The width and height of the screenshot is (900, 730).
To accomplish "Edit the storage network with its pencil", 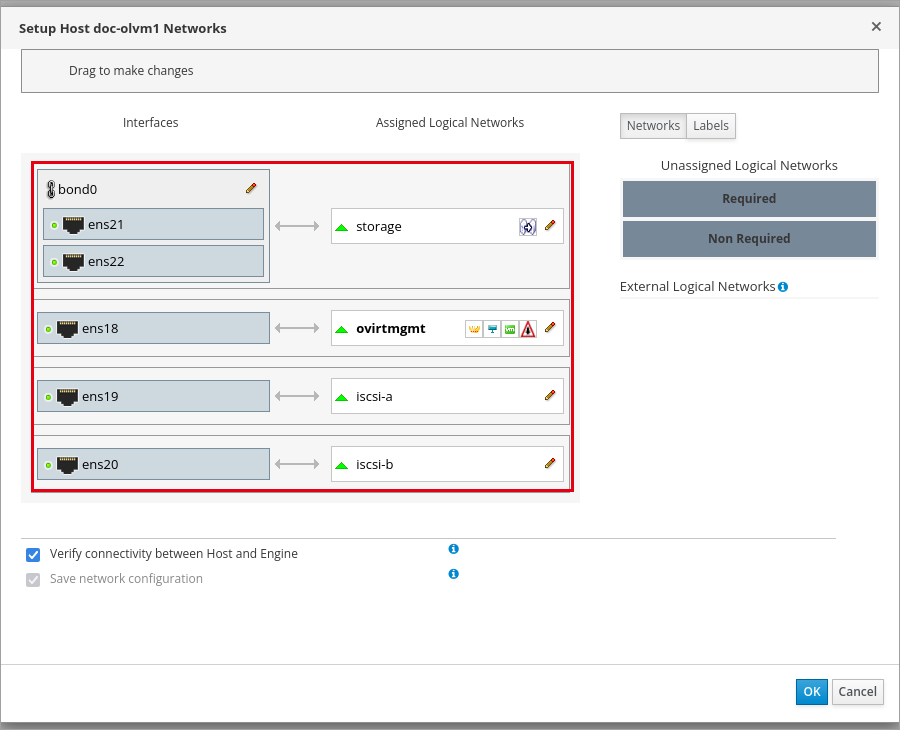I will coord(550,226).
